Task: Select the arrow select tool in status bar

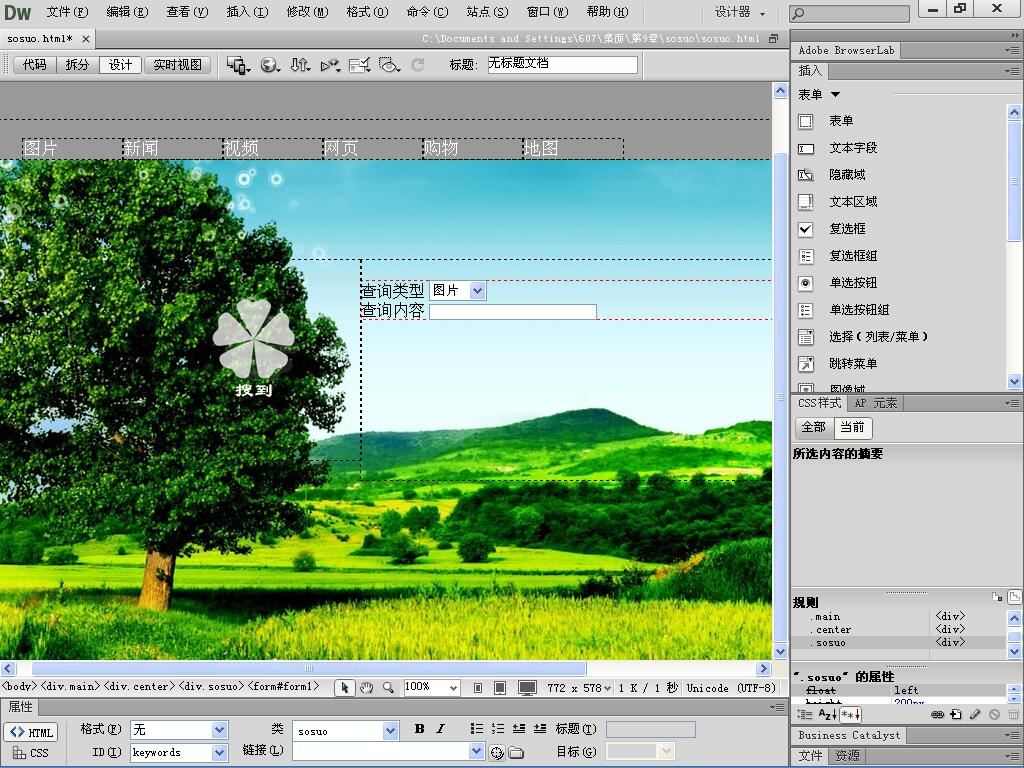Action: (x=345, y=688)
